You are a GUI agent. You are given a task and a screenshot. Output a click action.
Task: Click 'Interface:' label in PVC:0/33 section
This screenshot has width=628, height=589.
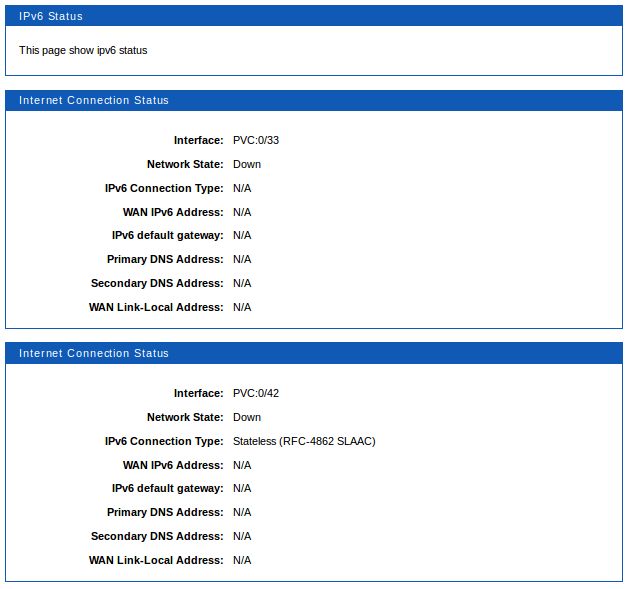[x=199, y=140]
